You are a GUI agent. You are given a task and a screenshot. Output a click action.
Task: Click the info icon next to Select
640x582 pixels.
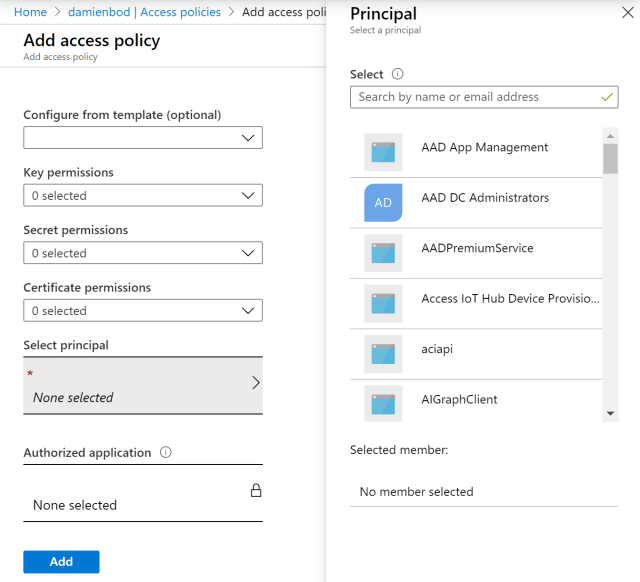point(397,74)
